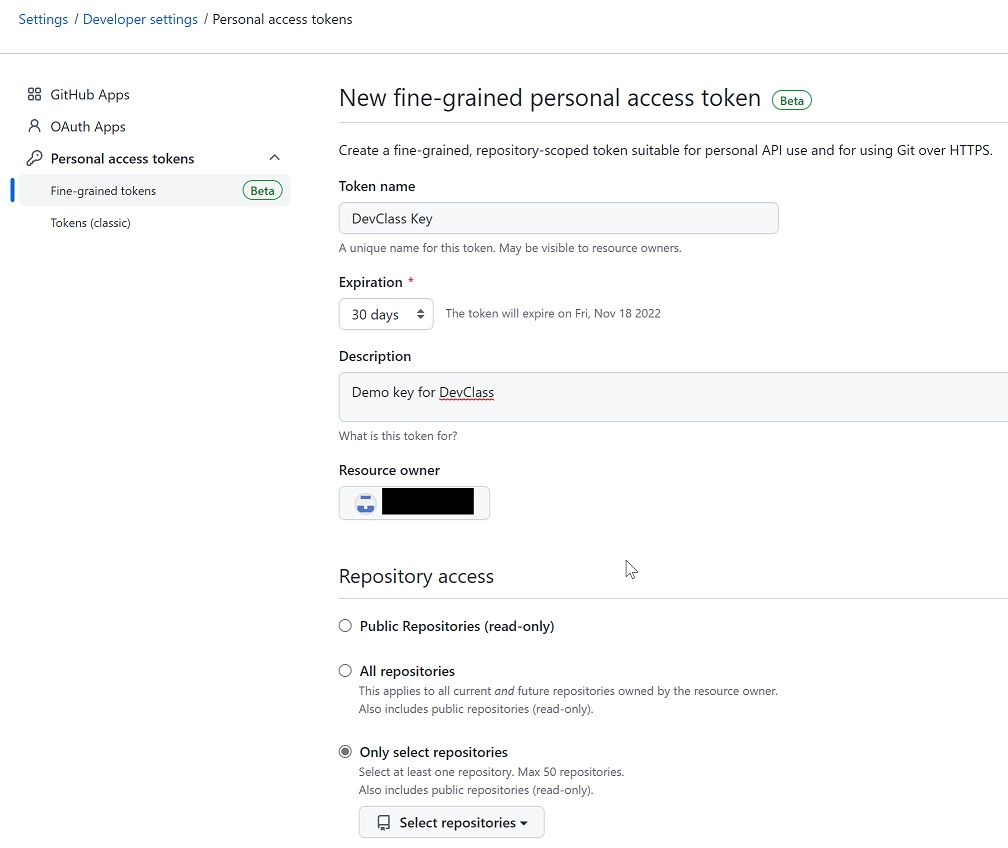1008x848 pixels.
Task: Click the Beta badge beside Fine-grained tokens
Action: point(261,190)
